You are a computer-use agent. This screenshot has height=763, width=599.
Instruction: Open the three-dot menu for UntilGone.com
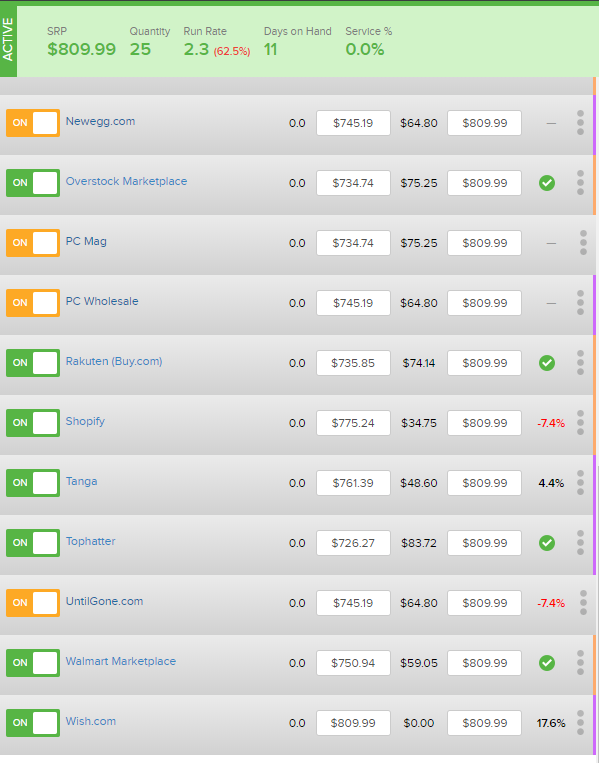(583, 602)
